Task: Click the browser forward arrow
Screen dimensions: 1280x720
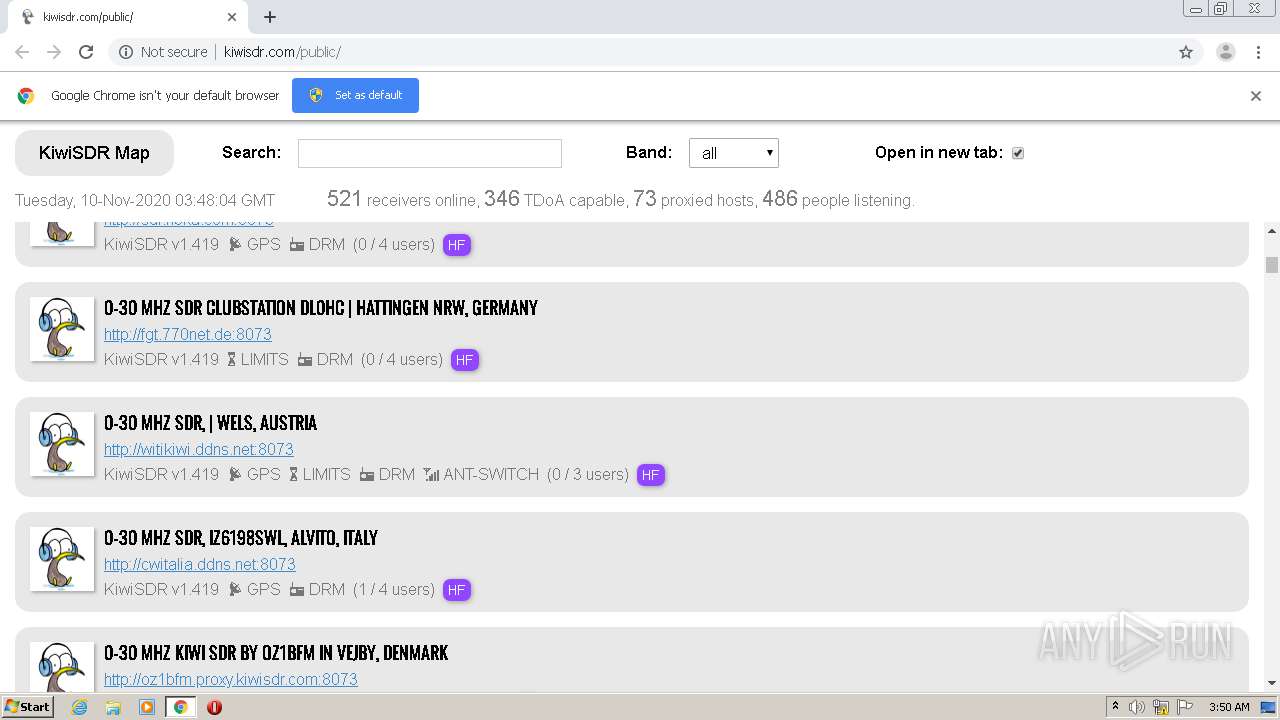Action: [54, 52]
